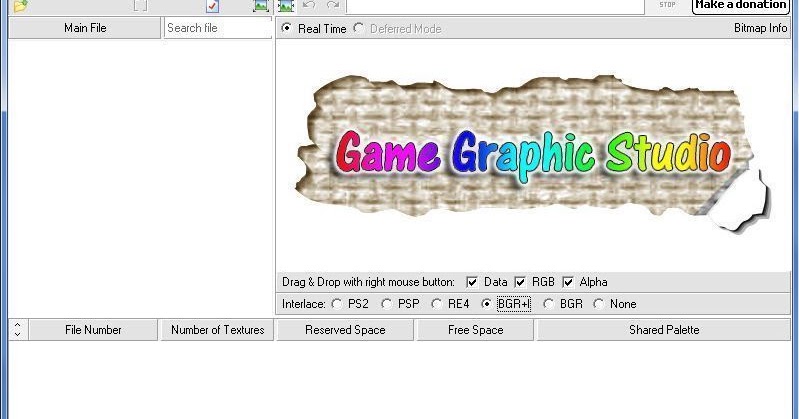
Task: Select PS2 interlace option
Action: [x=336, y=304]
